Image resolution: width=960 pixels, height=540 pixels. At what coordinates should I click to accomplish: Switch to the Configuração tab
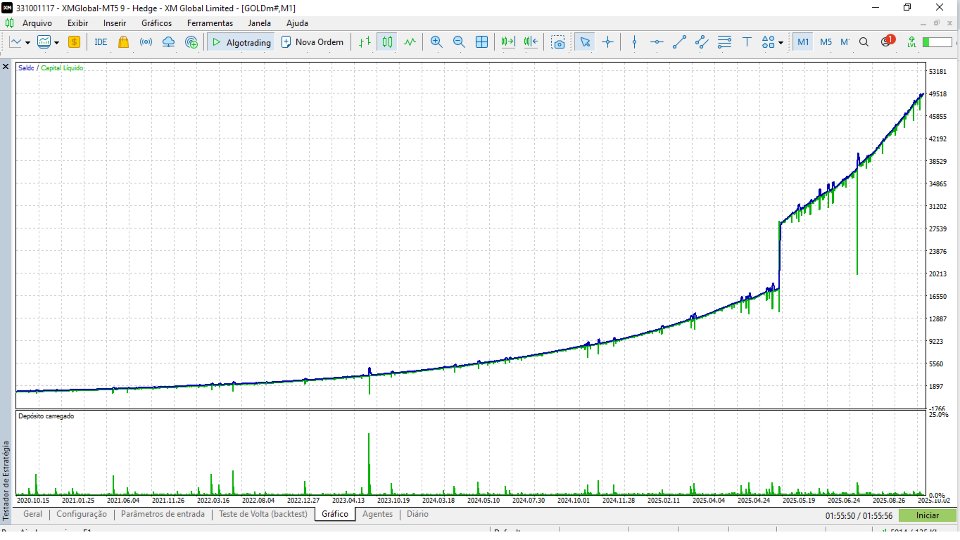coord(81,514)
